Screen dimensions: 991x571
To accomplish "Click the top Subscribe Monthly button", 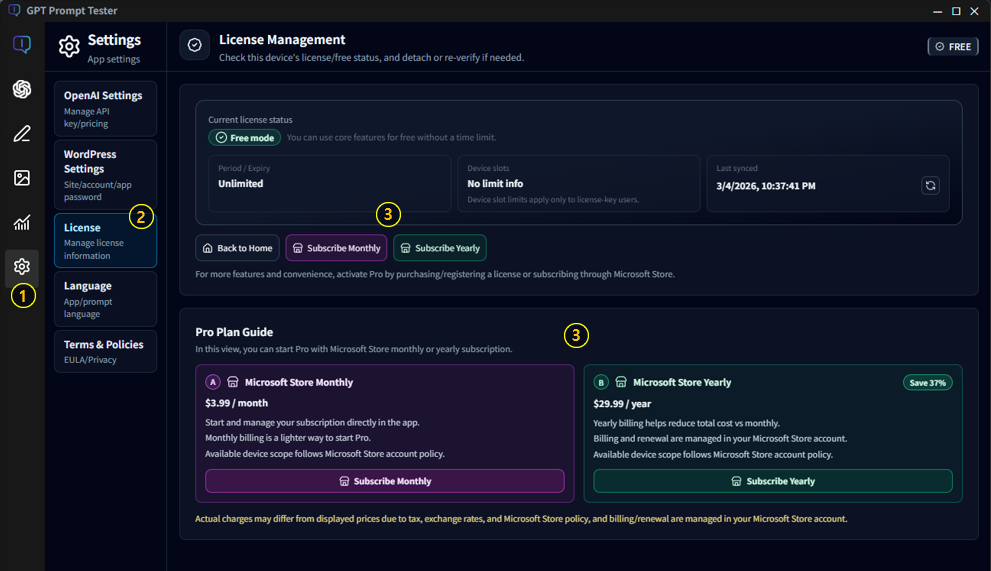I will [x=336, y=248].
